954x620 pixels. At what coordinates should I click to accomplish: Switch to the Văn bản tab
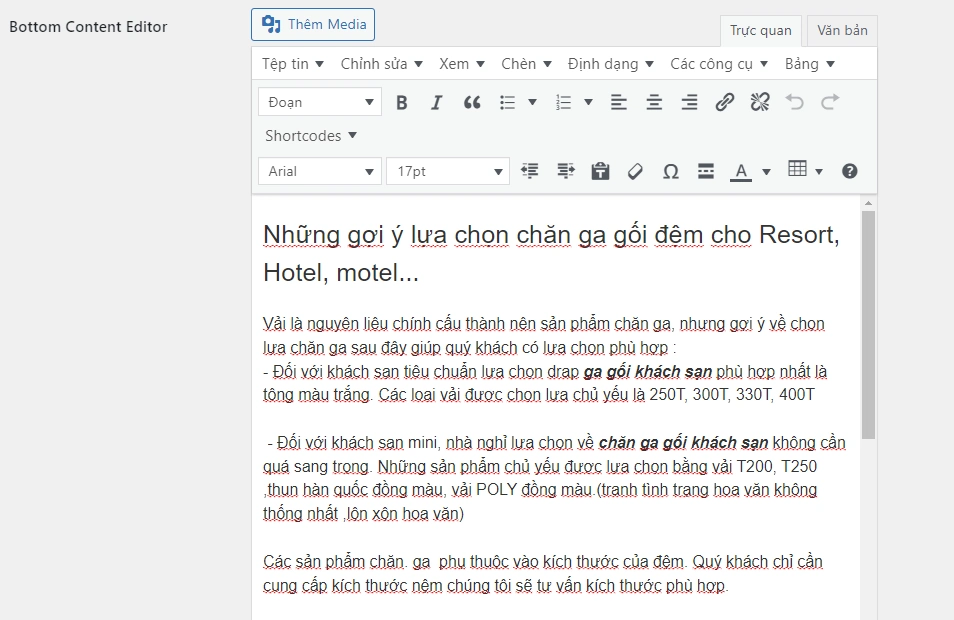pyautogui.click(x=842, y=30)
